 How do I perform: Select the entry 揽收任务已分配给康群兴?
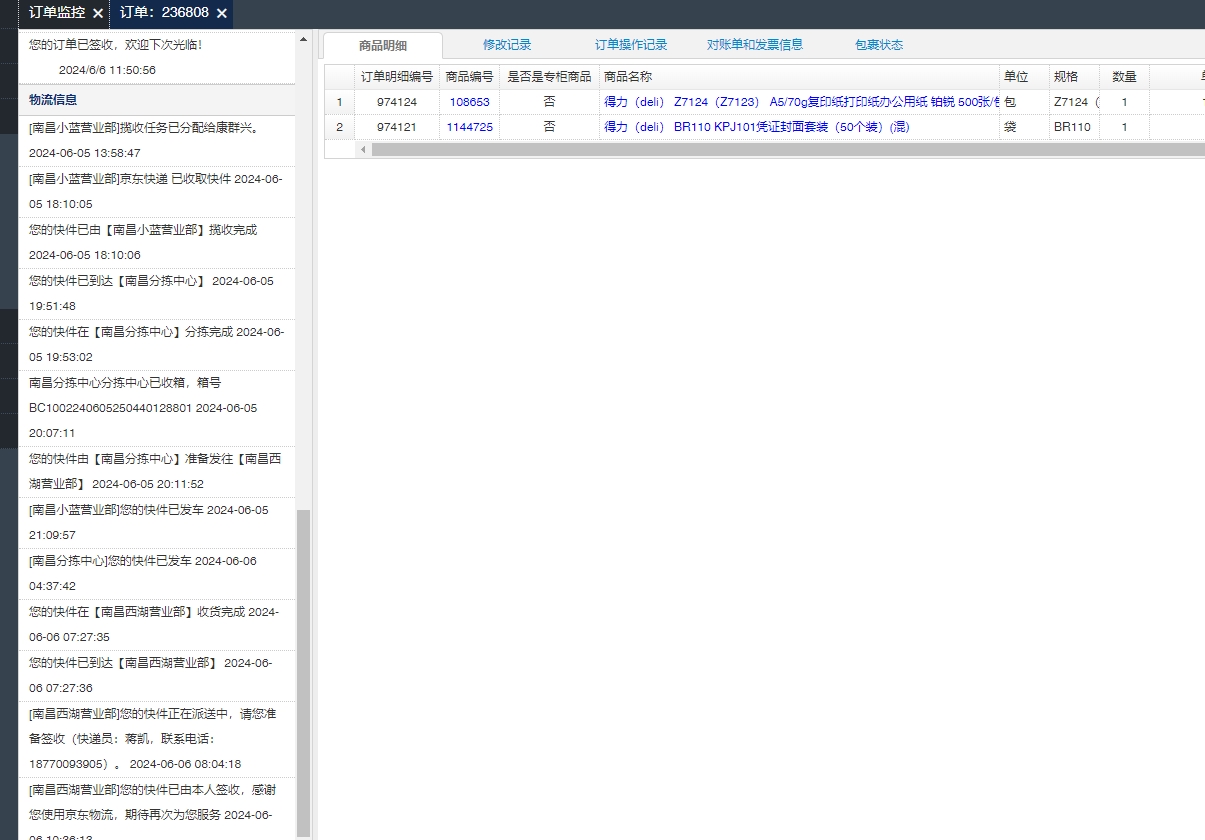click(x=157, y=141)
